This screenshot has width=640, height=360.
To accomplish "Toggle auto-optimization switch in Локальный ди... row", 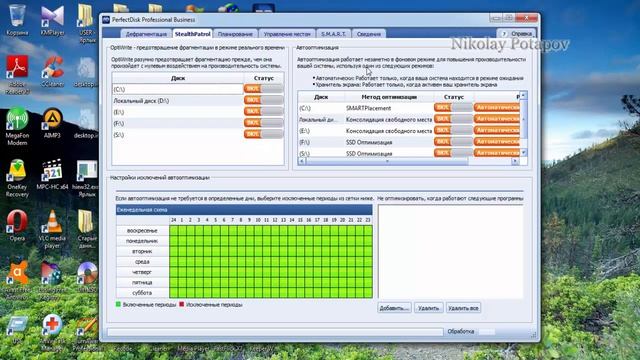I will [x=453, y=119].
